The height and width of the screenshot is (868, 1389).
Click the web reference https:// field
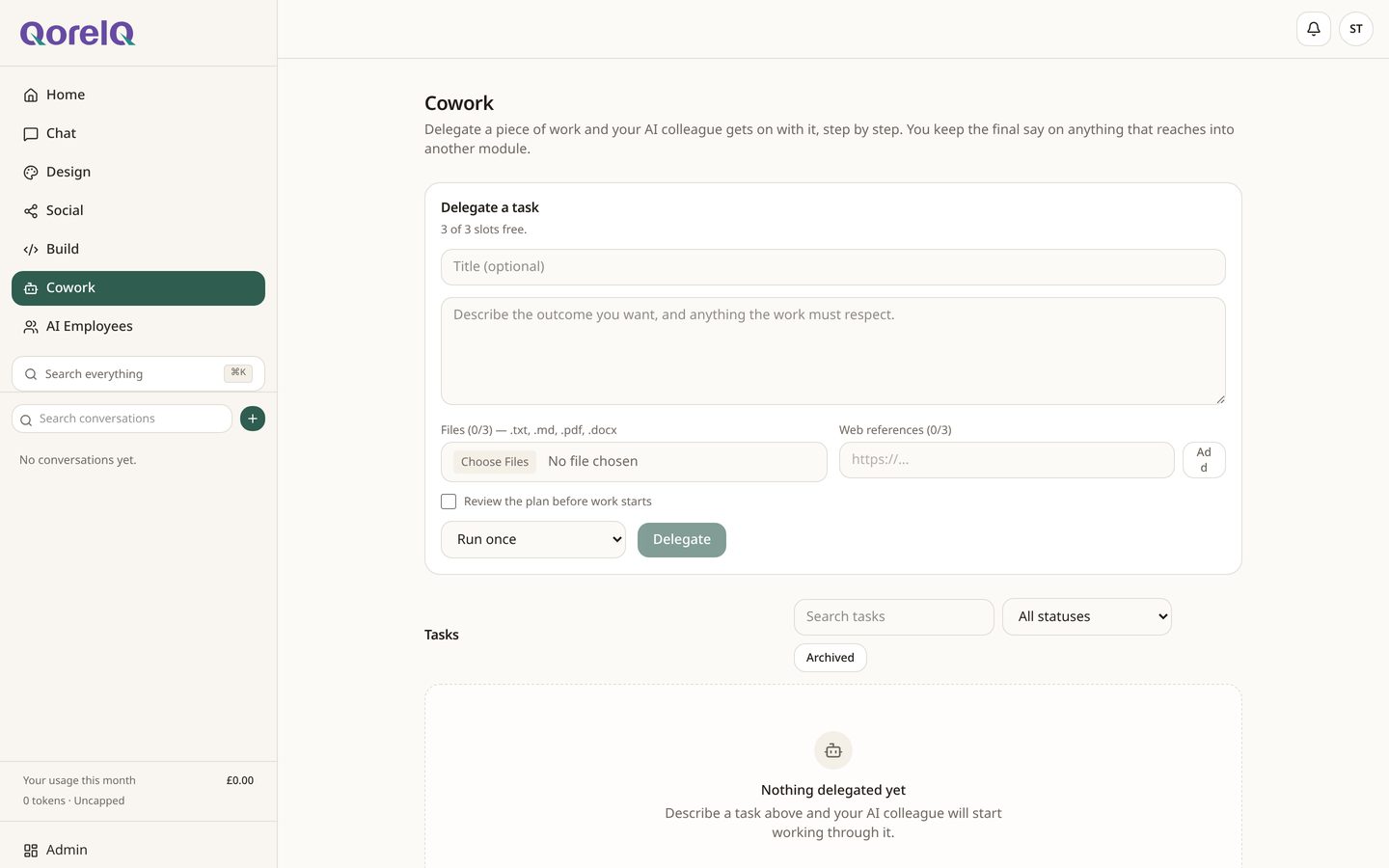(1007, 460)
